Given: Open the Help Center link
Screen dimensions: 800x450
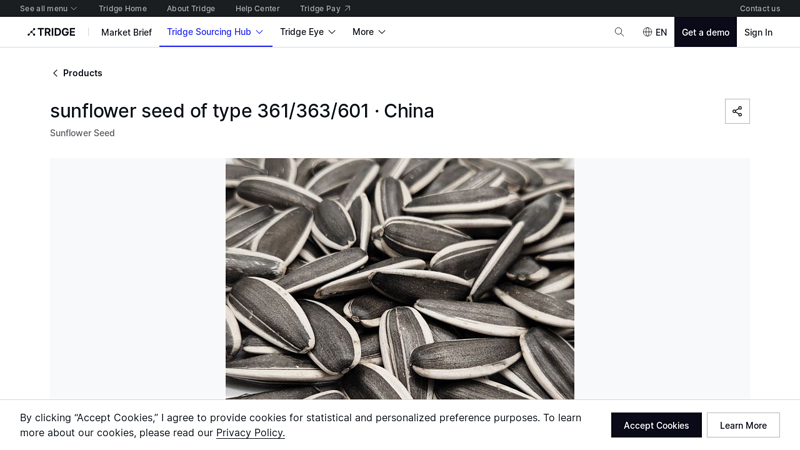Looking at the screenshot, I should click(257, 8).
